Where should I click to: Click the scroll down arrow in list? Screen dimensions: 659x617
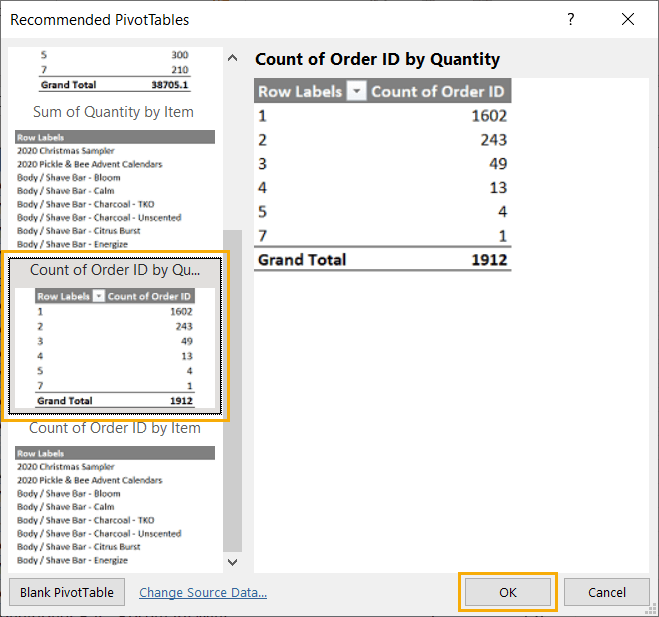point(232,562)
